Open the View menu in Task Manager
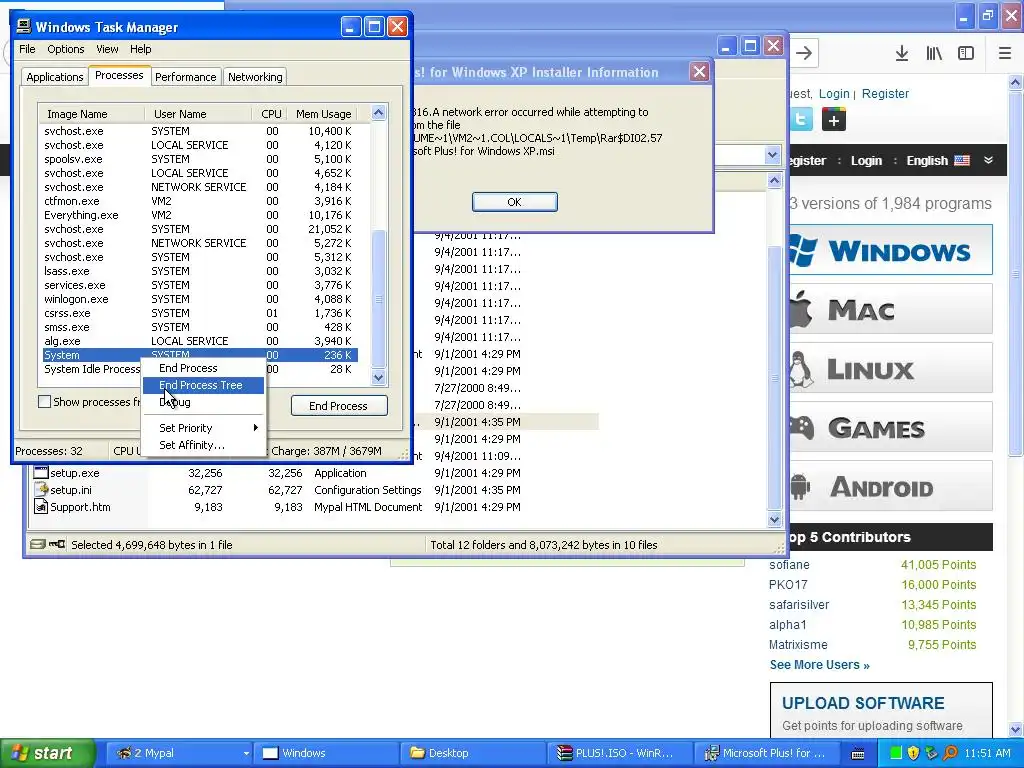1024x768 pixels. click(107, 49)
